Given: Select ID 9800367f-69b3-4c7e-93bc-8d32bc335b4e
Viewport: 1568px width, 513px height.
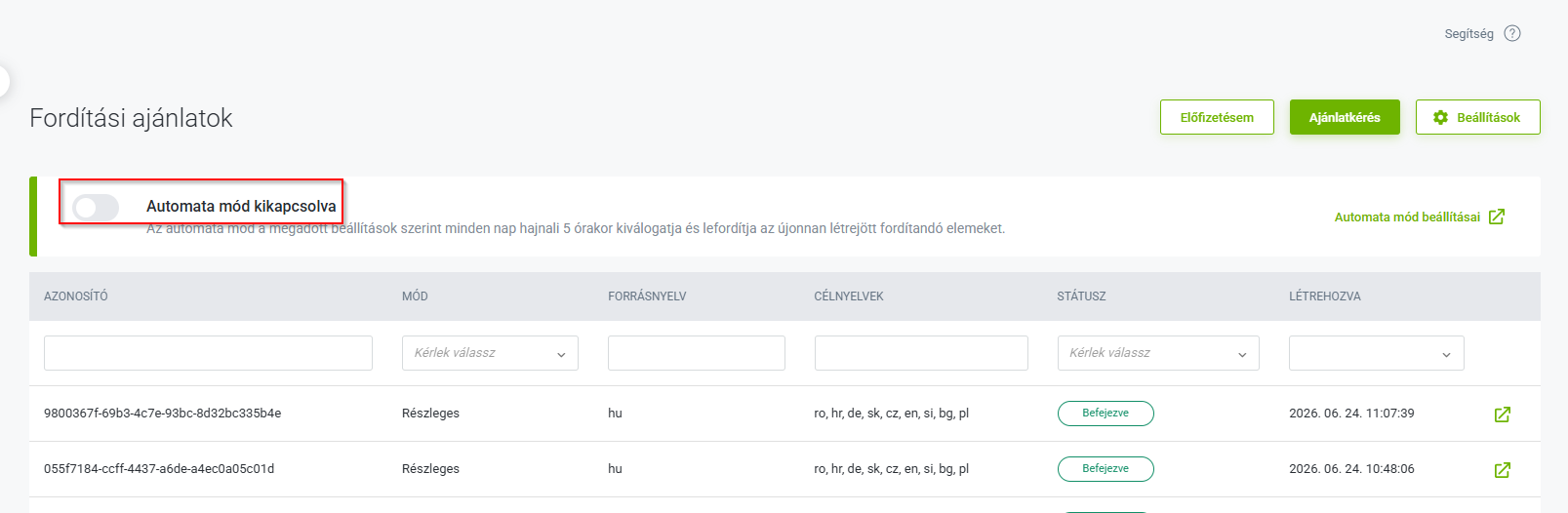Looking at the screenshot, I should point(163,414).
